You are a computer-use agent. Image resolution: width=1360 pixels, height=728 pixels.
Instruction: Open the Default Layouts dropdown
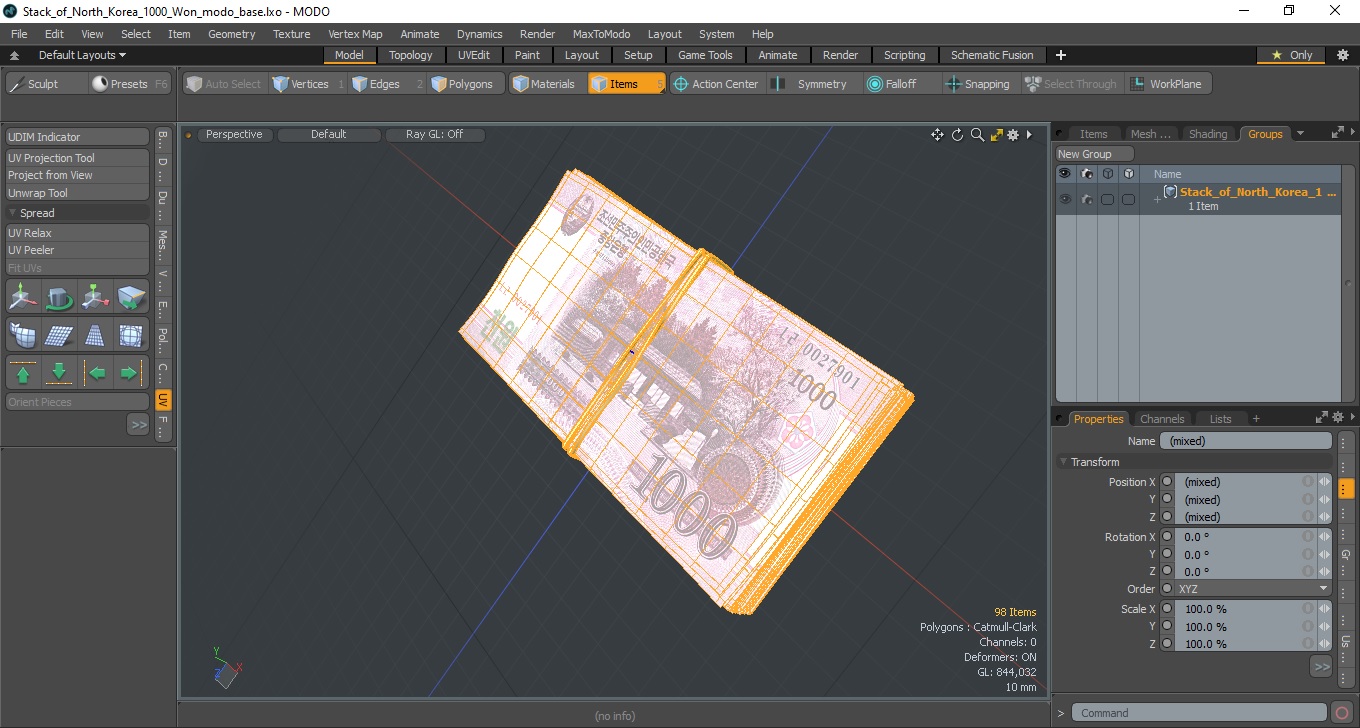click(82, 55)
